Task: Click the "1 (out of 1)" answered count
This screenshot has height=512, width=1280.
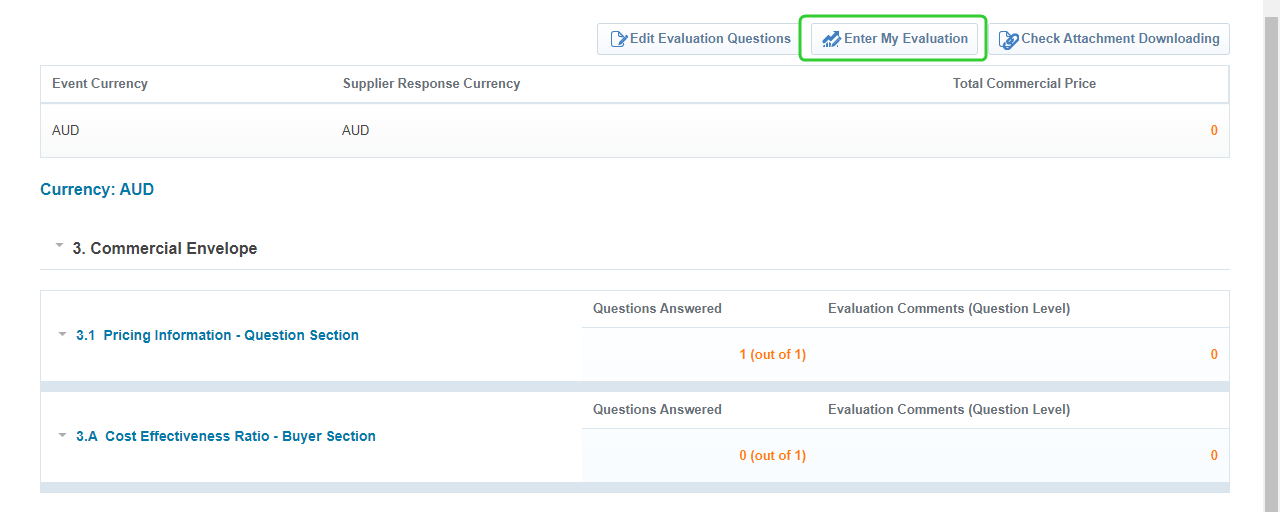Action: click(x=772, y=354)
